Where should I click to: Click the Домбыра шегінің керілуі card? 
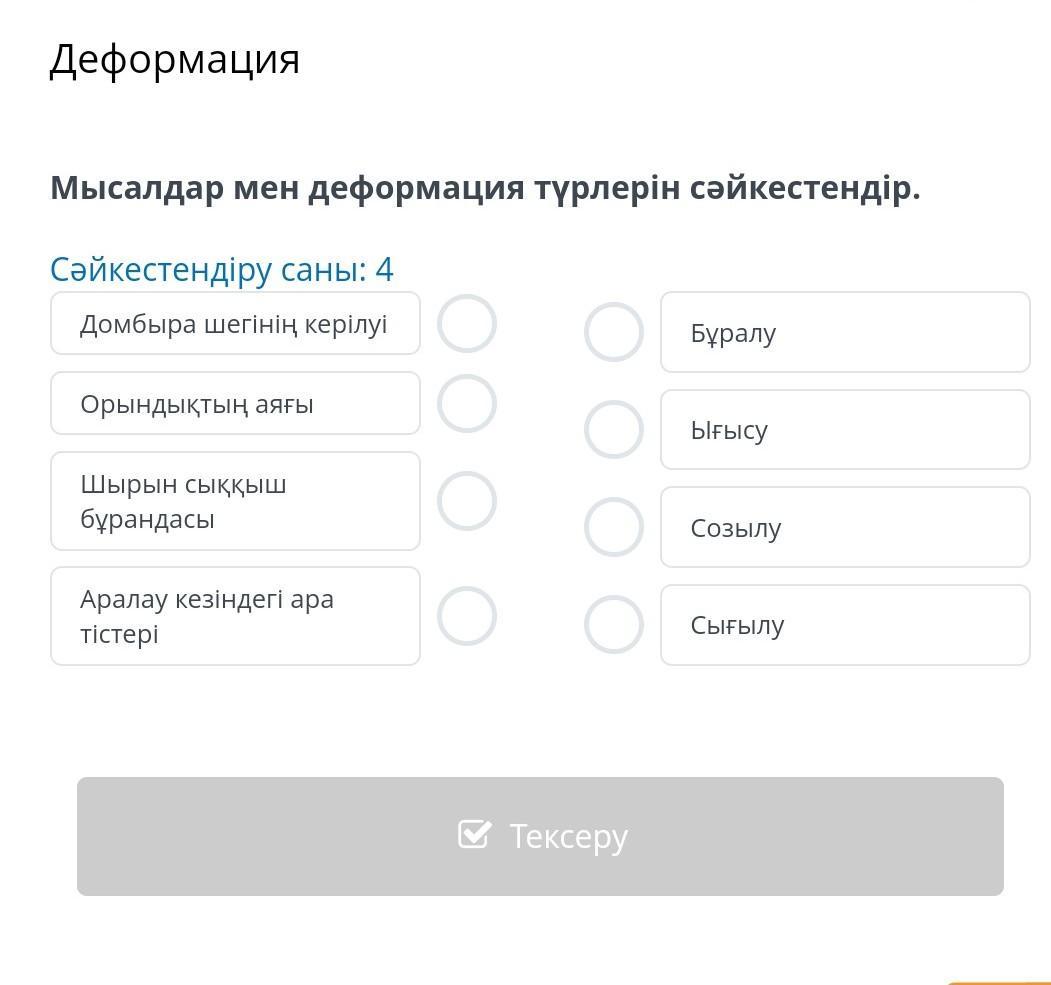pyautogui.click(x=235, y=324)
